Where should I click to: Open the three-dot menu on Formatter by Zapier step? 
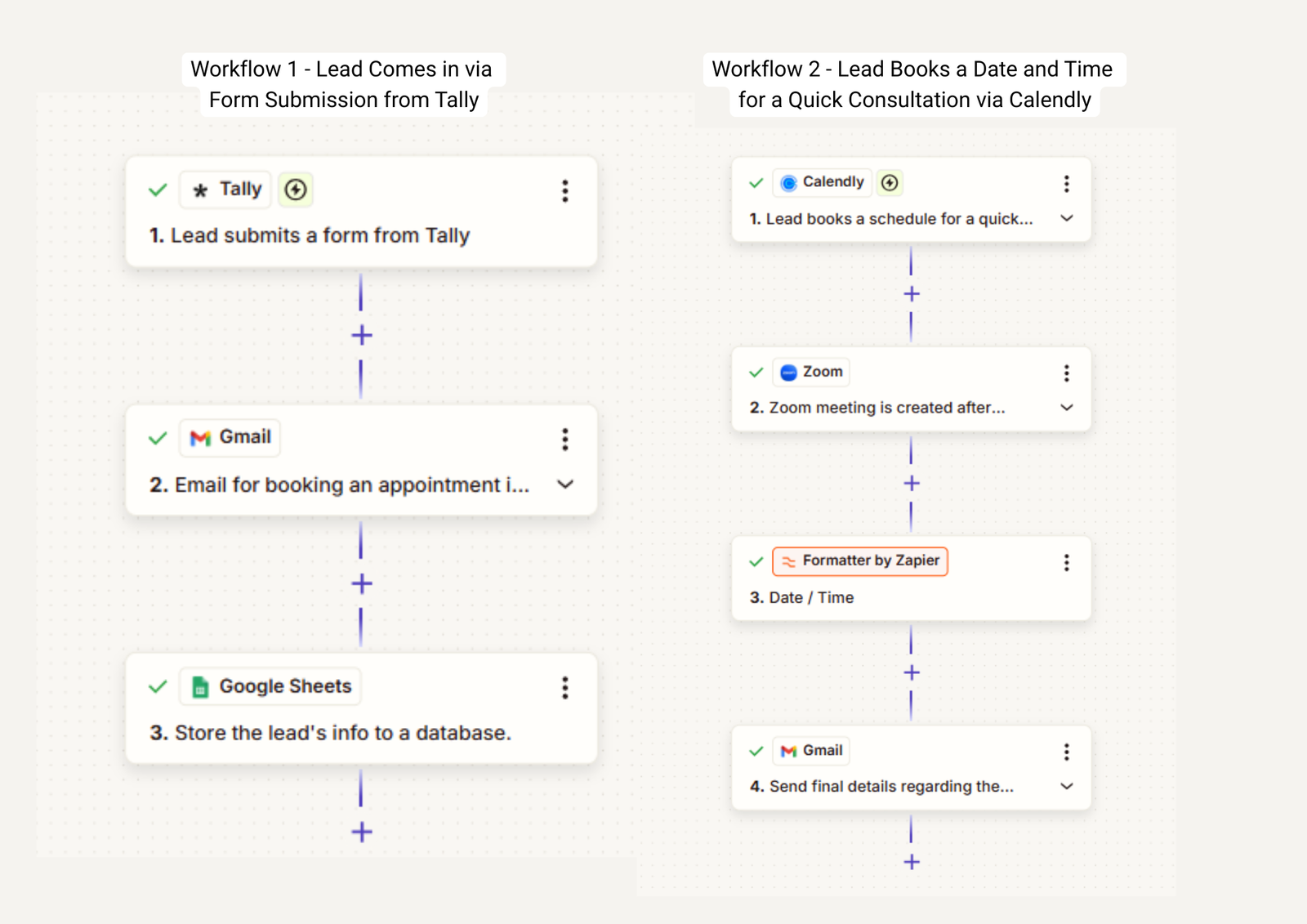tap(1066, 563)
